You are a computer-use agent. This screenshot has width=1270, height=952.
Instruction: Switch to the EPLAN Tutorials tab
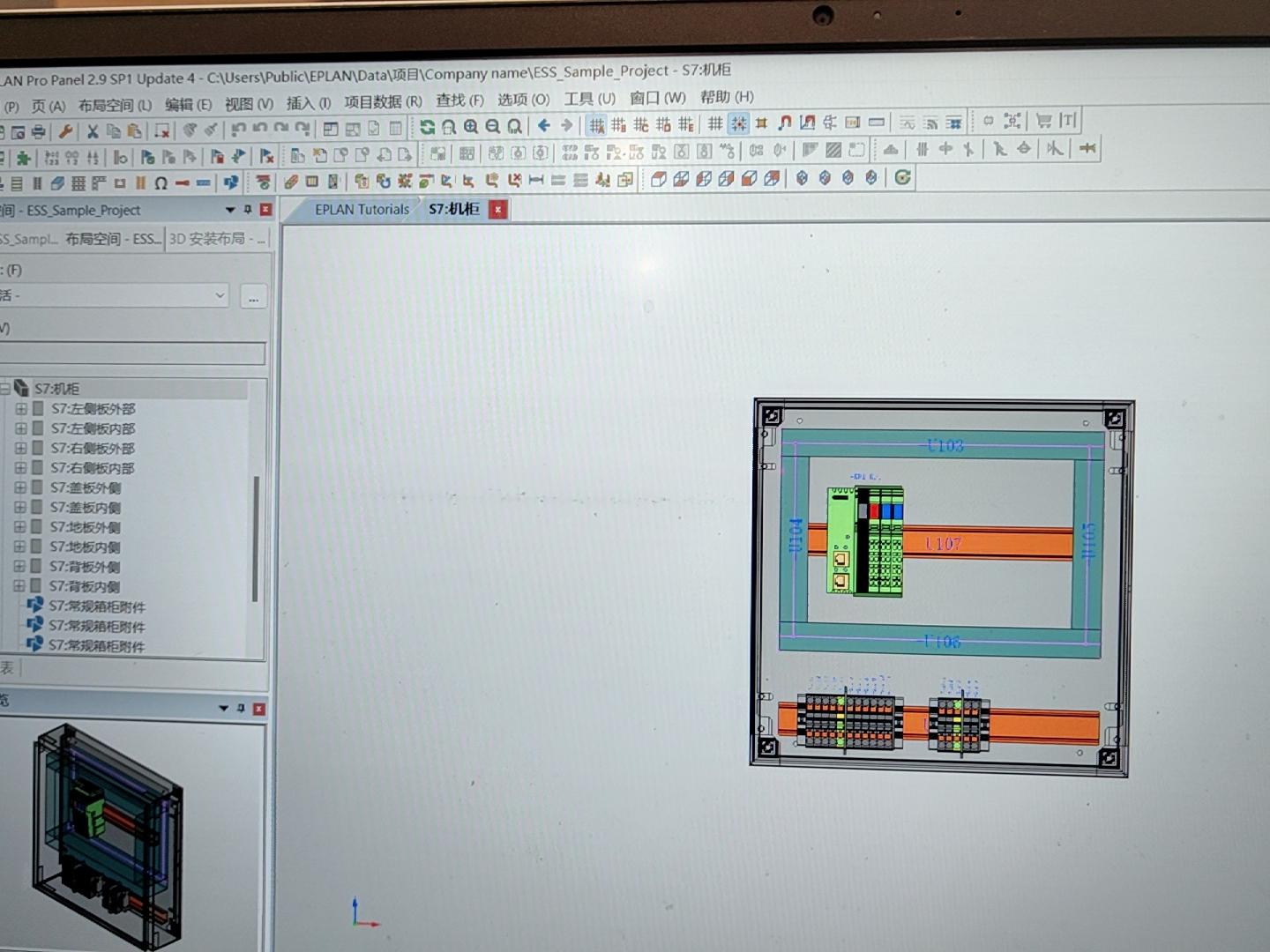click(x=362, y=210)
